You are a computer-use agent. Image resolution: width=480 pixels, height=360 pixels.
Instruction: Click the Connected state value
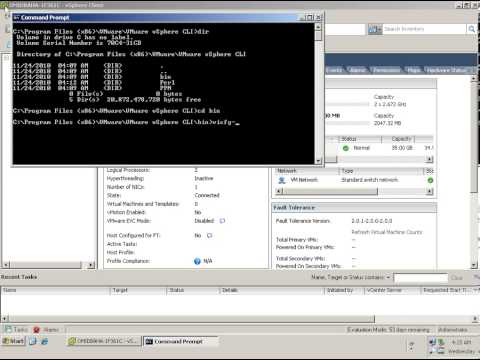(x=207, y=195)
